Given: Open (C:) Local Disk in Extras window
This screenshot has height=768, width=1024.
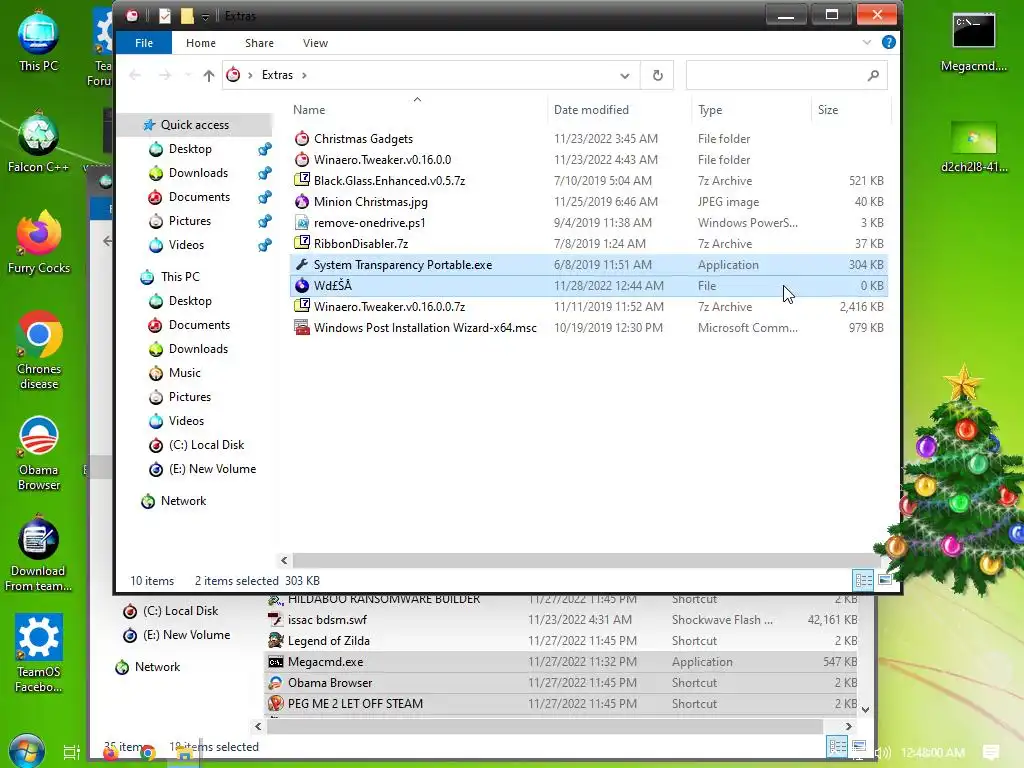Looking at the screenshot, I should click(206, 445).
